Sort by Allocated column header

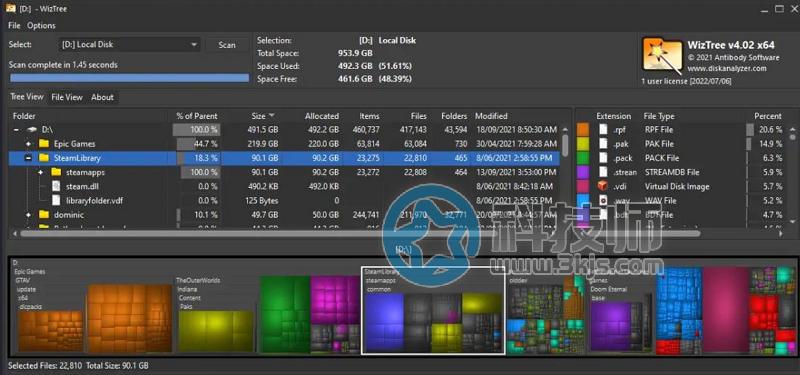point(321,116)
